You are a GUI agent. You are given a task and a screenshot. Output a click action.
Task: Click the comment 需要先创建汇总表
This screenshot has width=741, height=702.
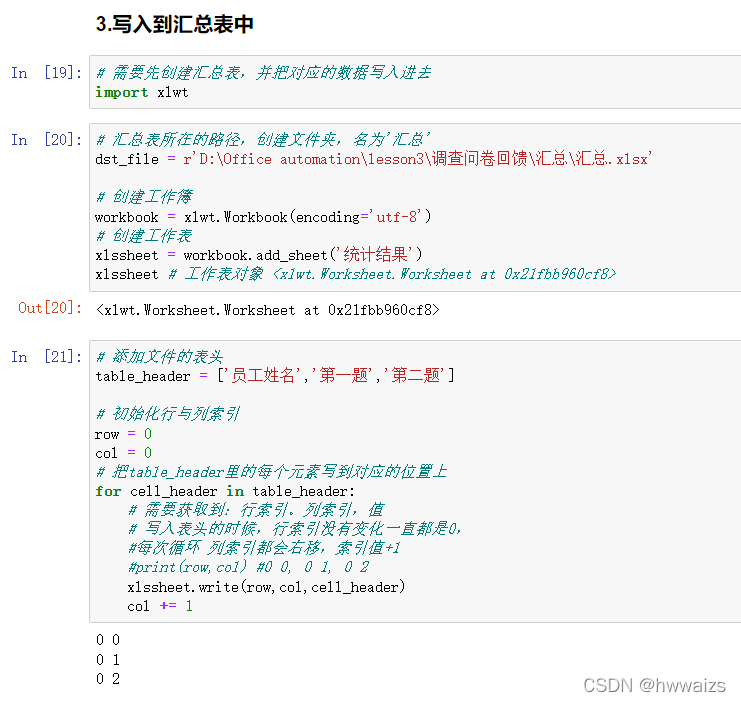(x=263, y=72)
